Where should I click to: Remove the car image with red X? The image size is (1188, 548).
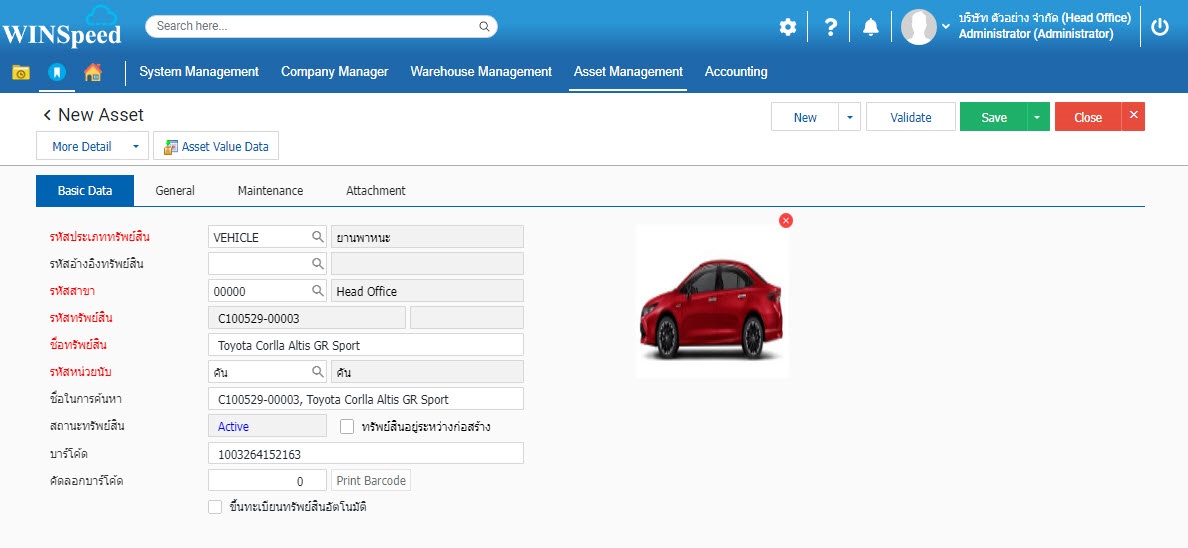786,221
